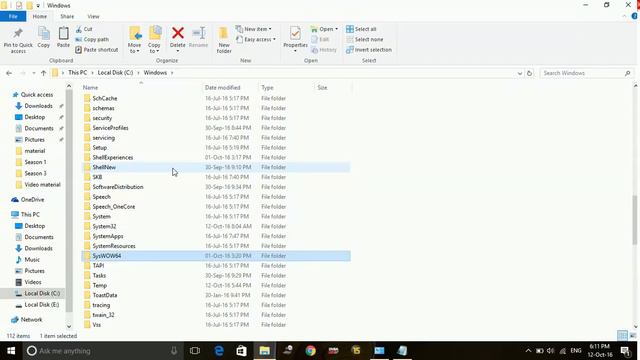Select the SoftwareDistribution folder
Image resolution: width=640 pixels, height=360 pixels.
click(216, 187)
